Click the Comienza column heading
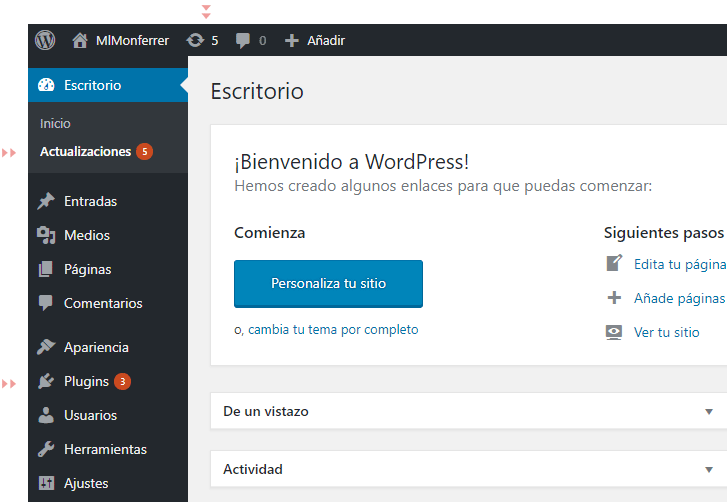The height and width of the screenshot is (502, 727). 269,233
